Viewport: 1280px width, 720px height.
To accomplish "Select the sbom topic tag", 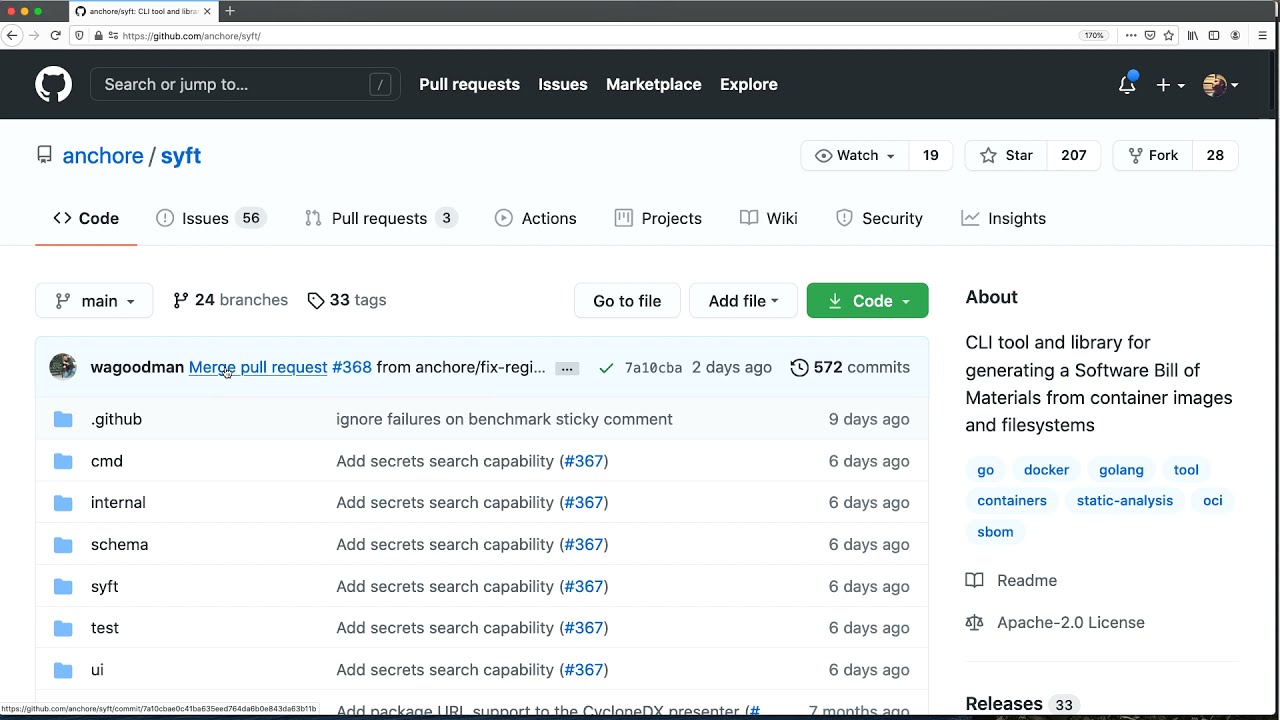I will point(995,532).
